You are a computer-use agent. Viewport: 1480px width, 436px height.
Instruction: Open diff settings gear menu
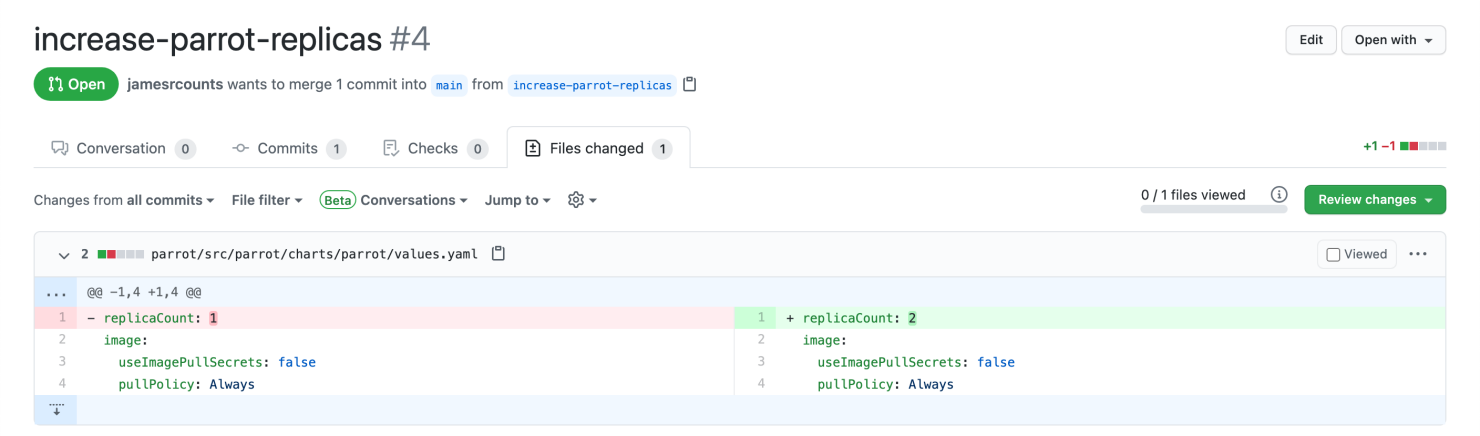click(x=582, y=200)
